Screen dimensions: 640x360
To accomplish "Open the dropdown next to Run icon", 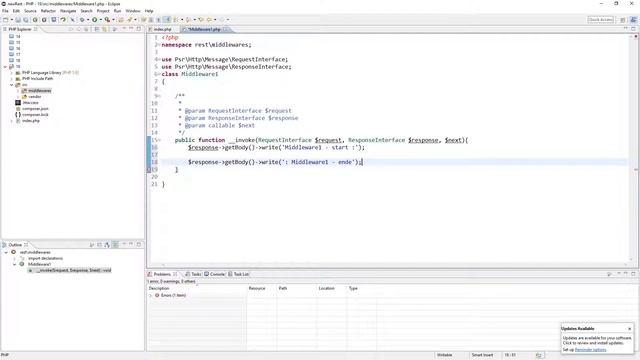I will [100, 20].
